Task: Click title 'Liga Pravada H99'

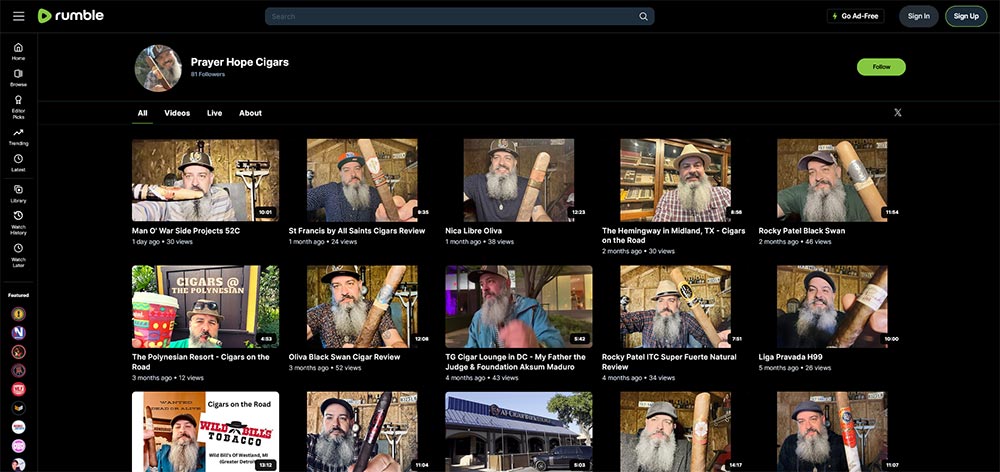Action: click(x=790, y=357)
